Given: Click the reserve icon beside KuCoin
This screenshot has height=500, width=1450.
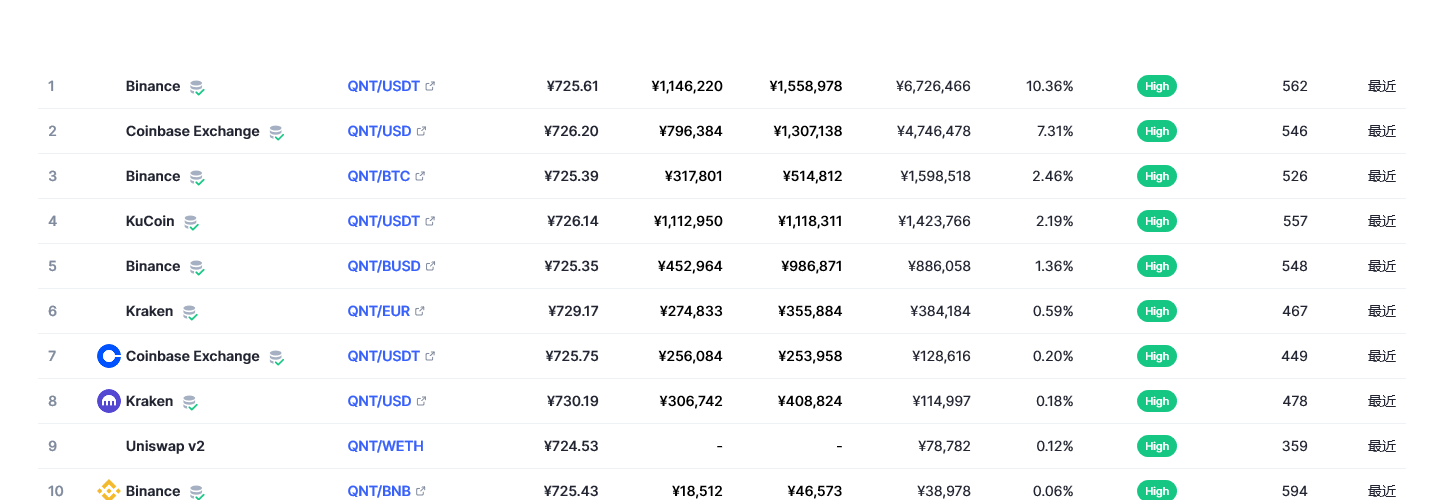Looking at the screenshot, I should [192, 222].
